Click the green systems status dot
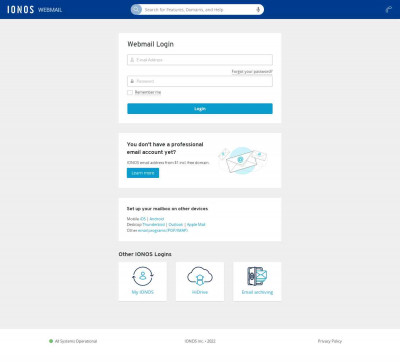The height and width of the screenshot is (363, 400). (51, 341)
